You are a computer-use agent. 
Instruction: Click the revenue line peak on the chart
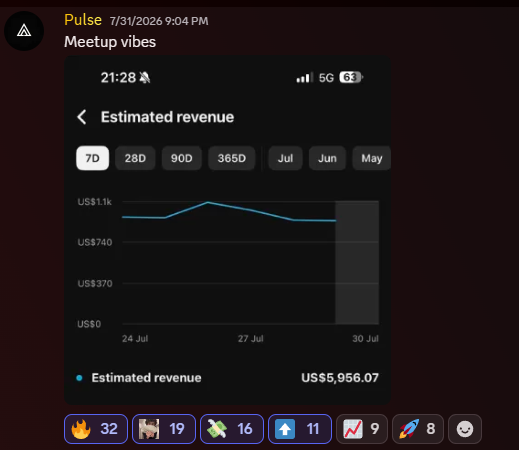tap(208, 202)
